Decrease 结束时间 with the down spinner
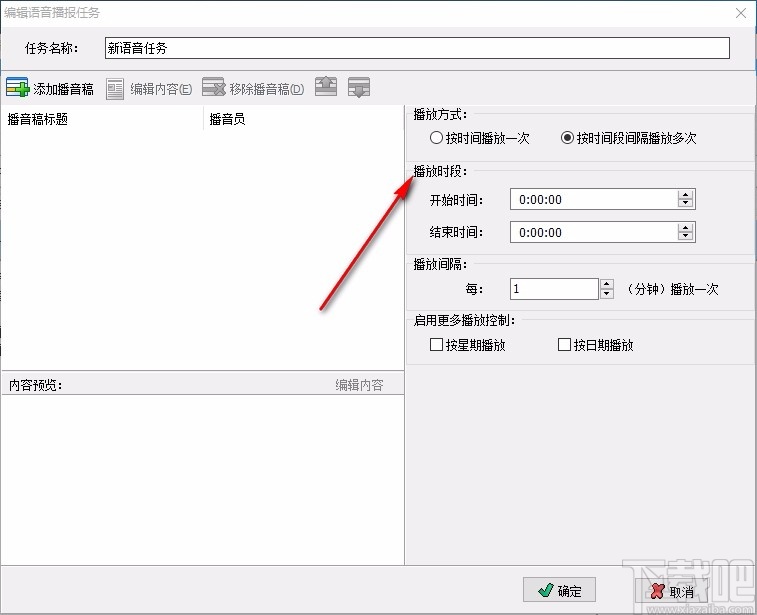 (686, 236)
